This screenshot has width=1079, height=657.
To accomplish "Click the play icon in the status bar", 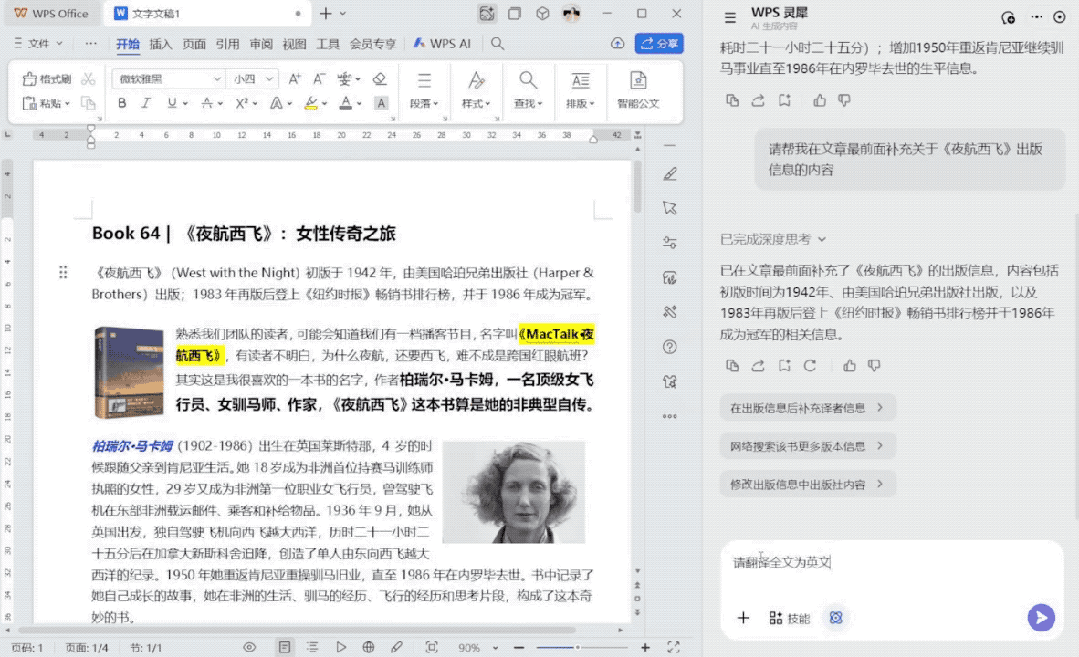I will click(341, 647).
